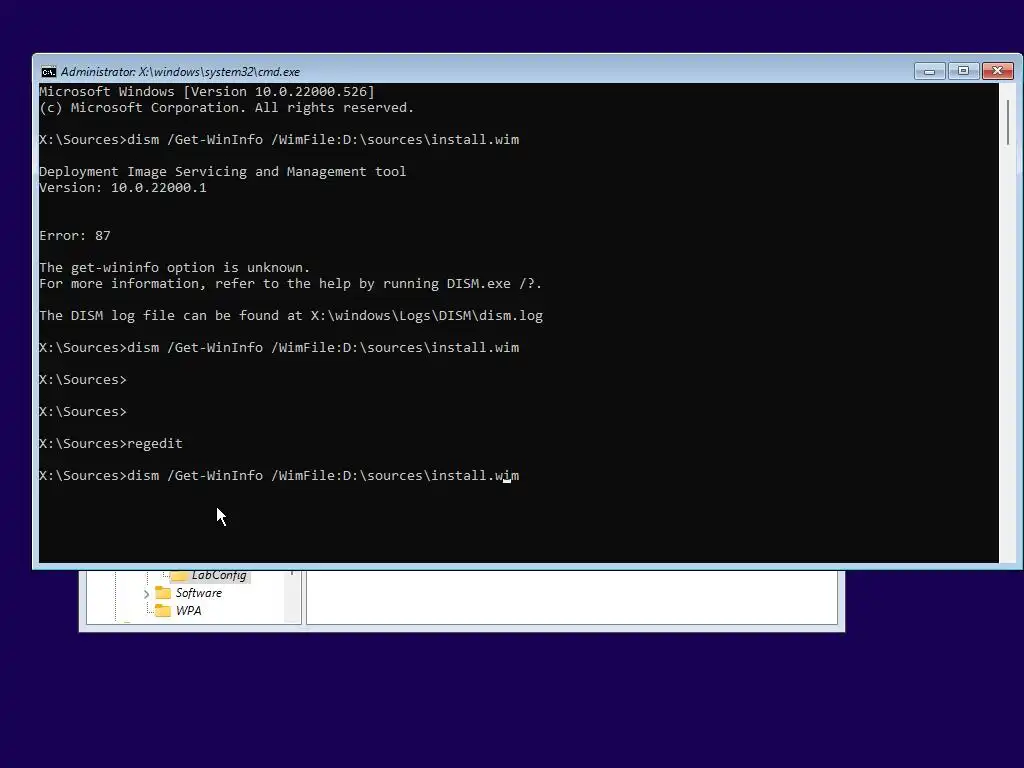Click the last dism /Get-WinInfo command line
Screen dimensions: 1024x768
279,475
